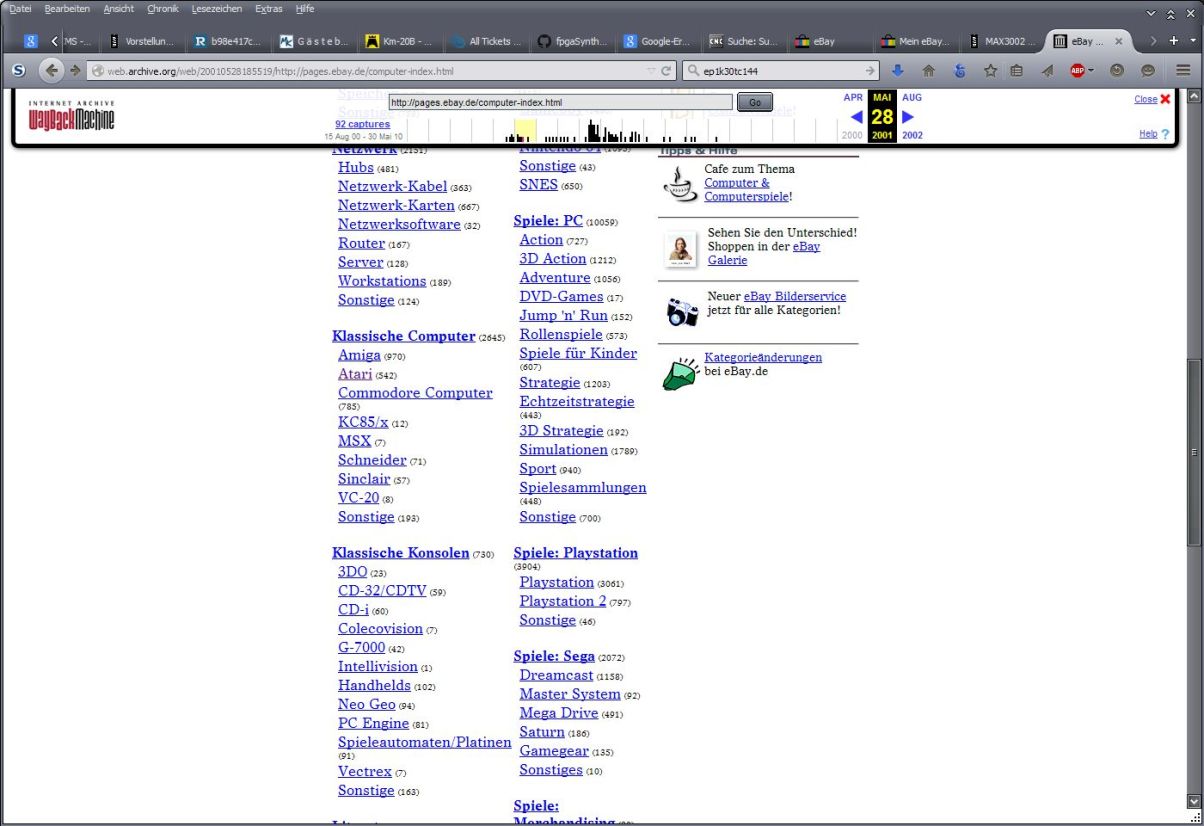Open the Extras menu
The height and width of the screenshot is (826, 1204).
[x=268, y=9]
